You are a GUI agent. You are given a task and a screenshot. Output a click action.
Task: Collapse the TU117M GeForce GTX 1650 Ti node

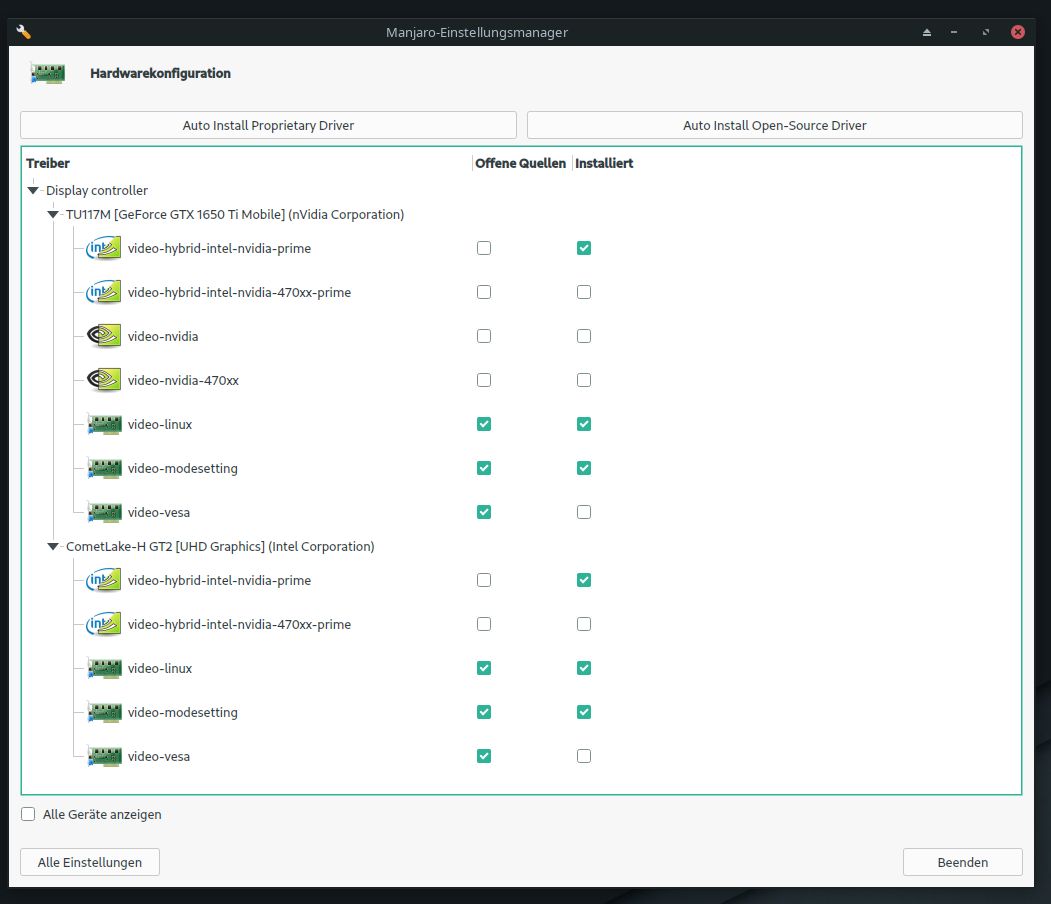53,214
